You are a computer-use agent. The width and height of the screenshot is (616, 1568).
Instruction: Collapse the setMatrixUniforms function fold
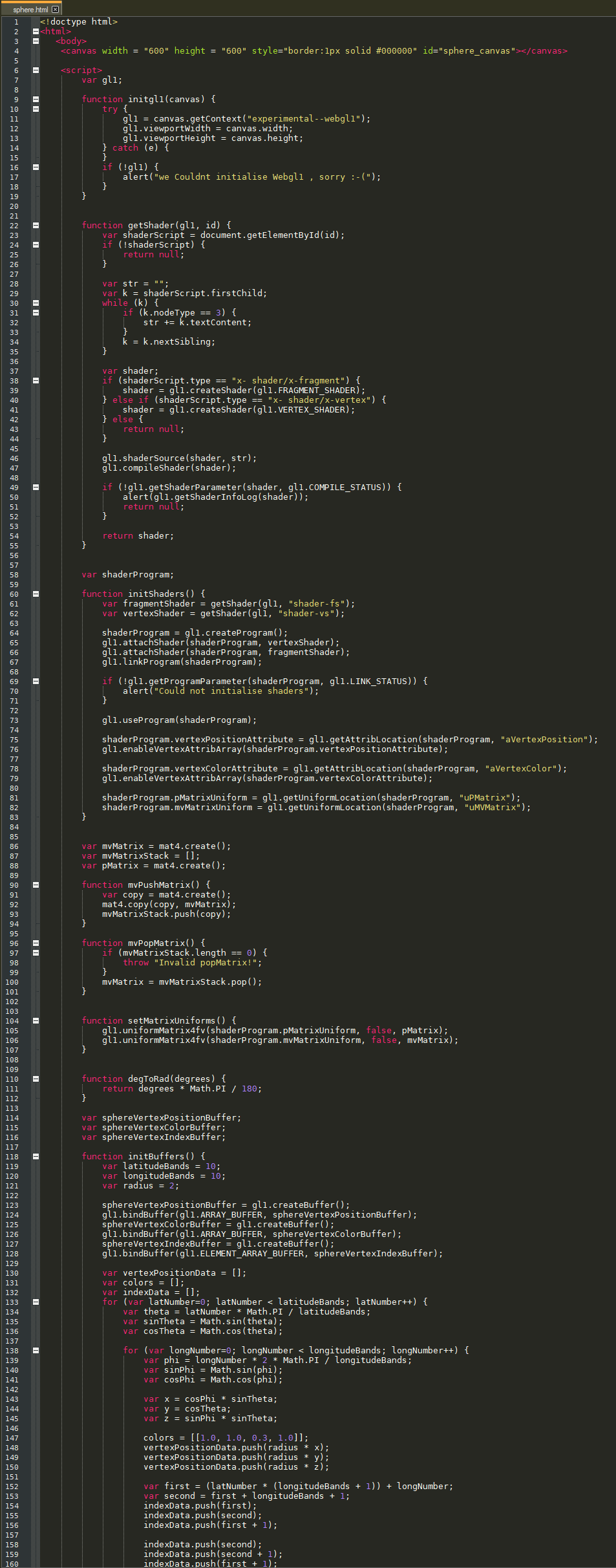point(36,1020)
